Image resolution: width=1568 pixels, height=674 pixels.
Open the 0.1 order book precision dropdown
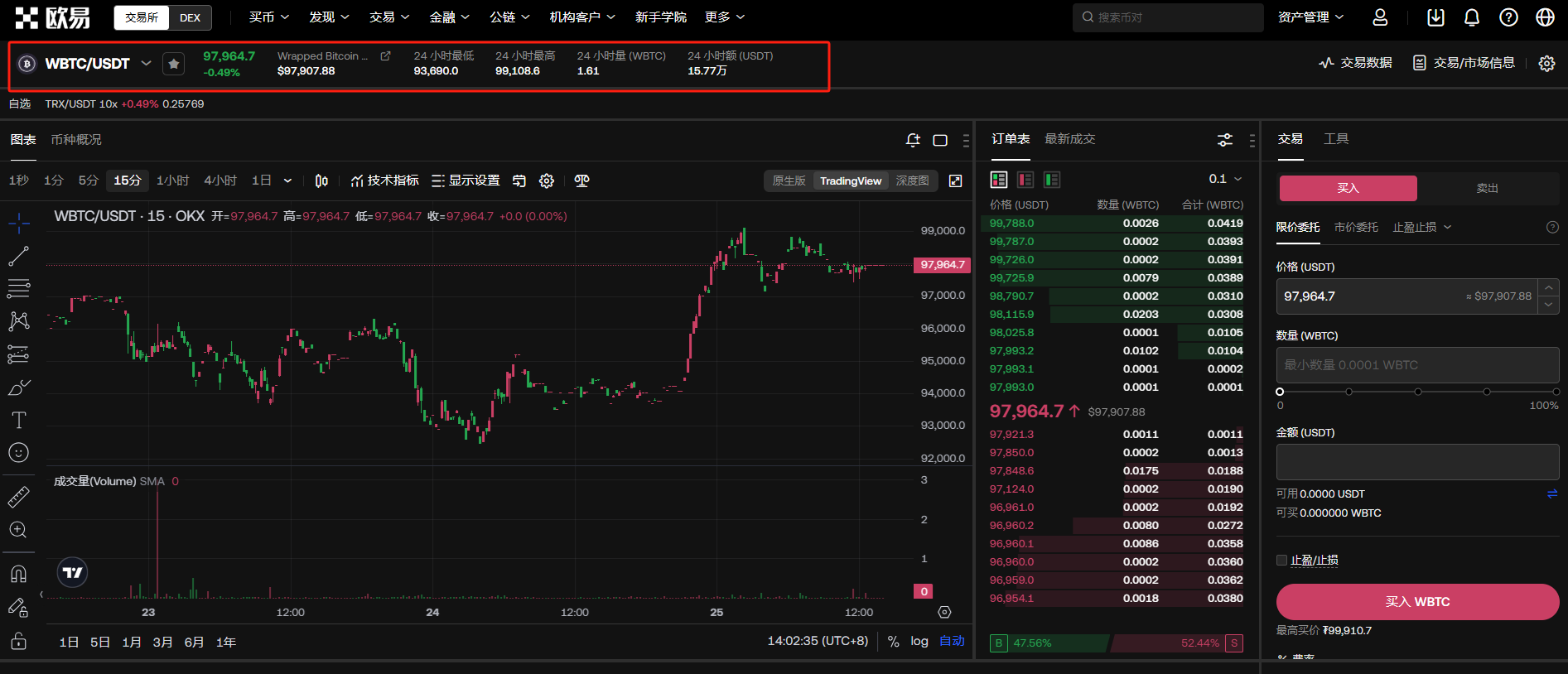pos(1225,179)
